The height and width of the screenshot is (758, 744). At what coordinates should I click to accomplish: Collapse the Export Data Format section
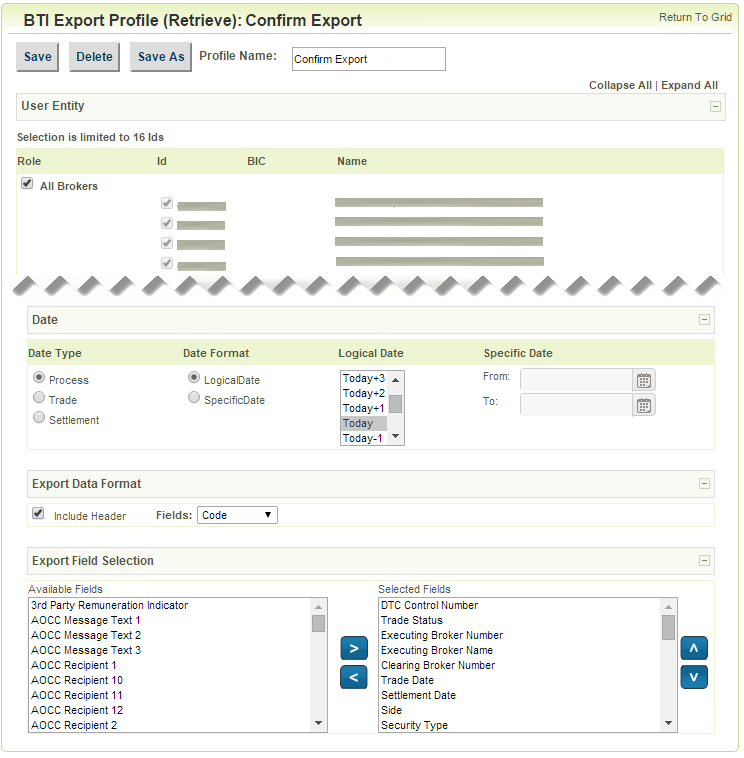point(704,484)
